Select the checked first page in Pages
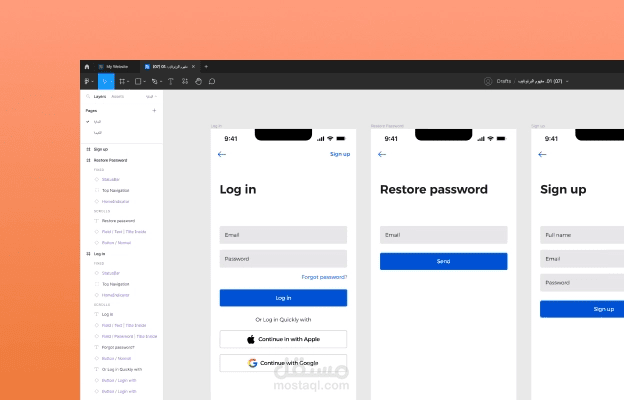The height and width of the screenshot is (400, 624). coord(97,121)
